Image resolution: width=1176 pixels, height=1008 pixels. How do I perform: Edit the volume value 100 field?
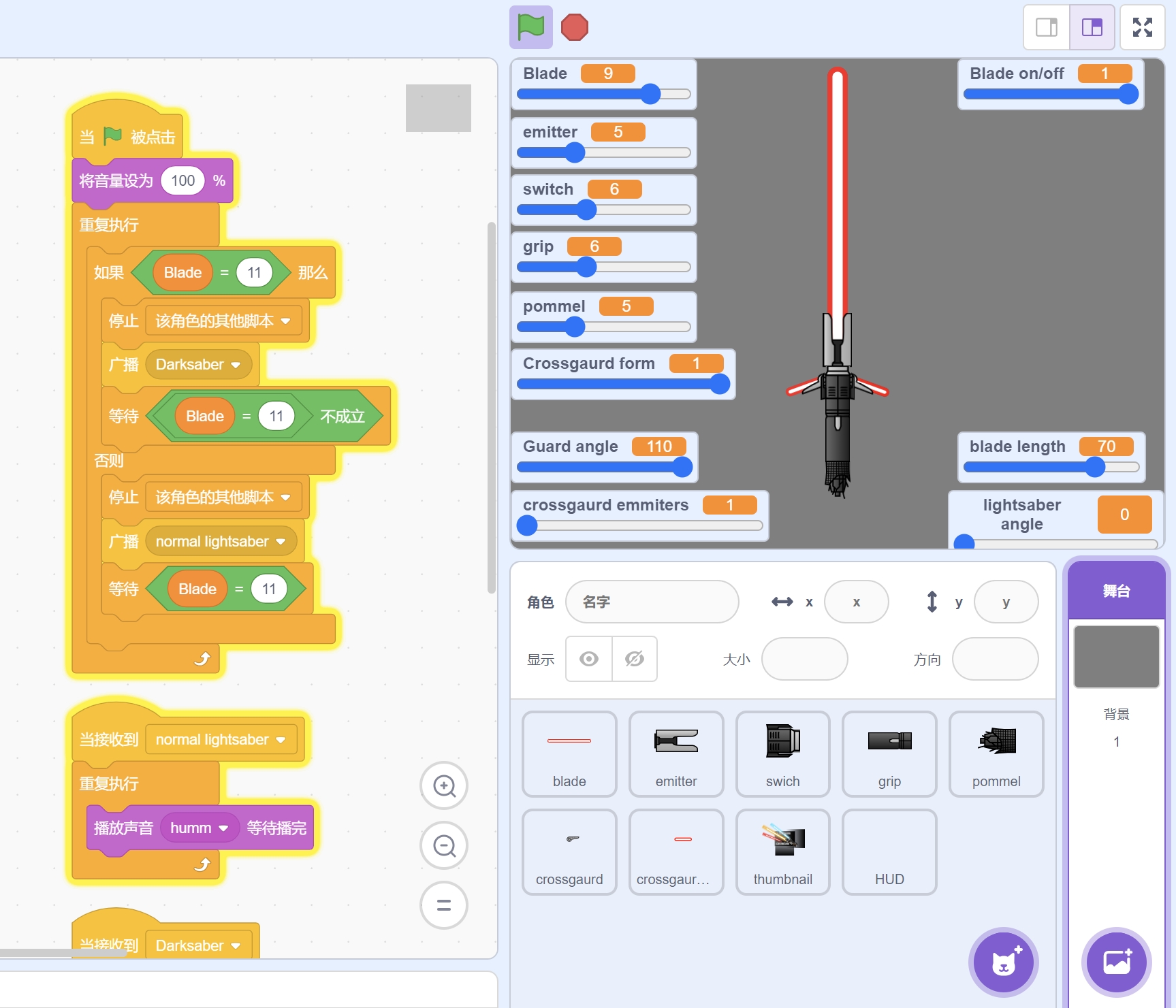182,180
